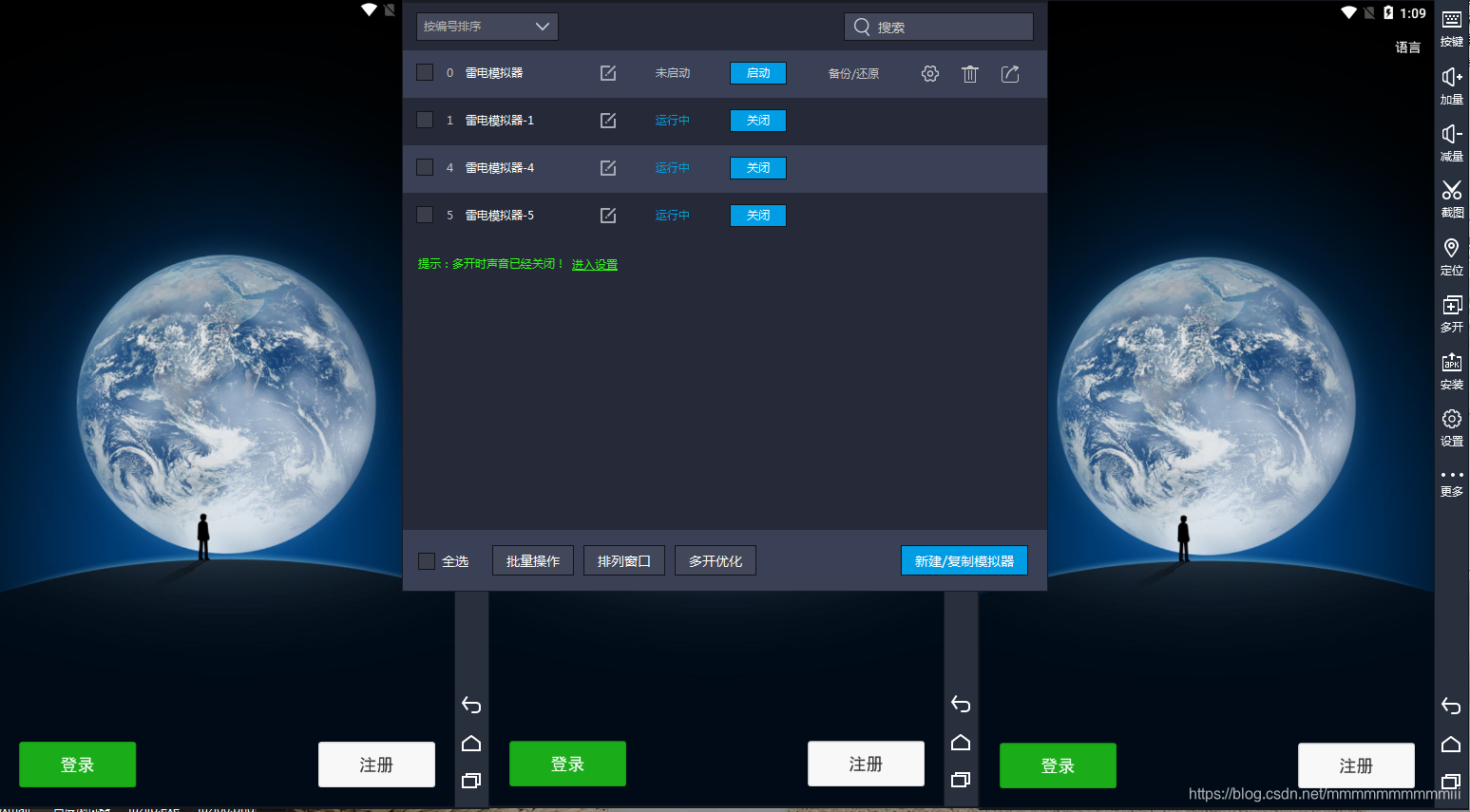Click battery icon in right emulator status bar
This screenshot has height=812, width=1470.
pyautogui.click(x=1388, y=12)
